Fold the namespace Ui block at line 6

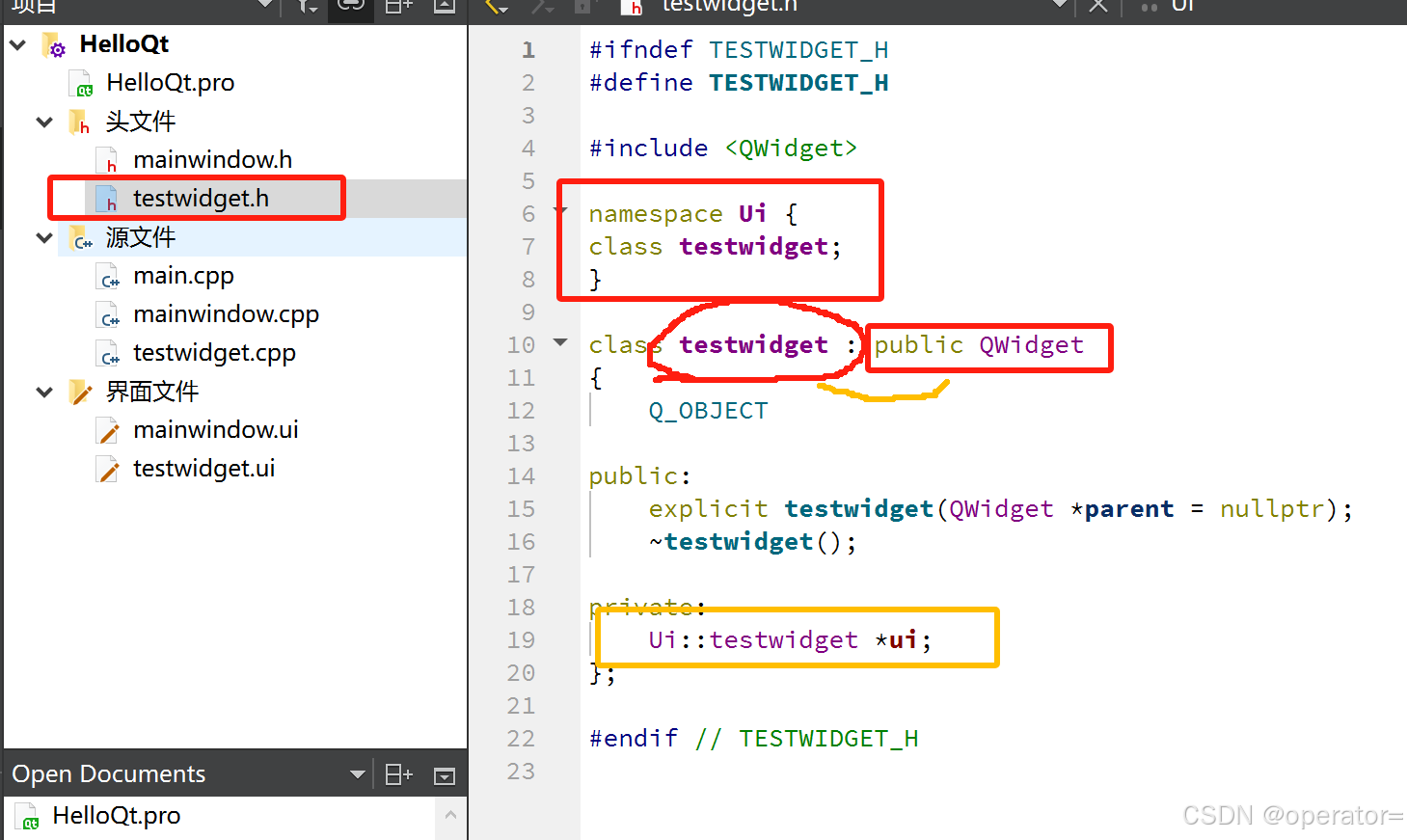(561, 211)
